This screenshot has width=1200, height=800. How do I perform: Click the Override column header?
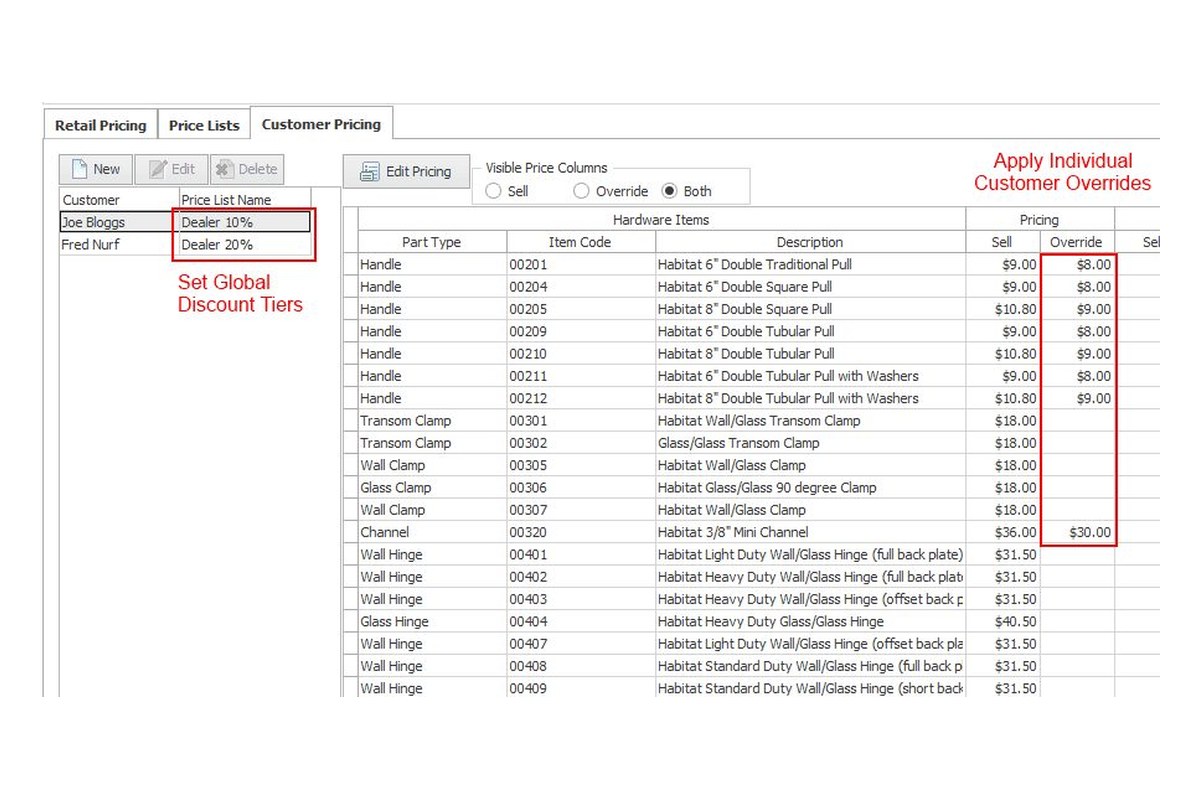click(x=1077, y=242)
